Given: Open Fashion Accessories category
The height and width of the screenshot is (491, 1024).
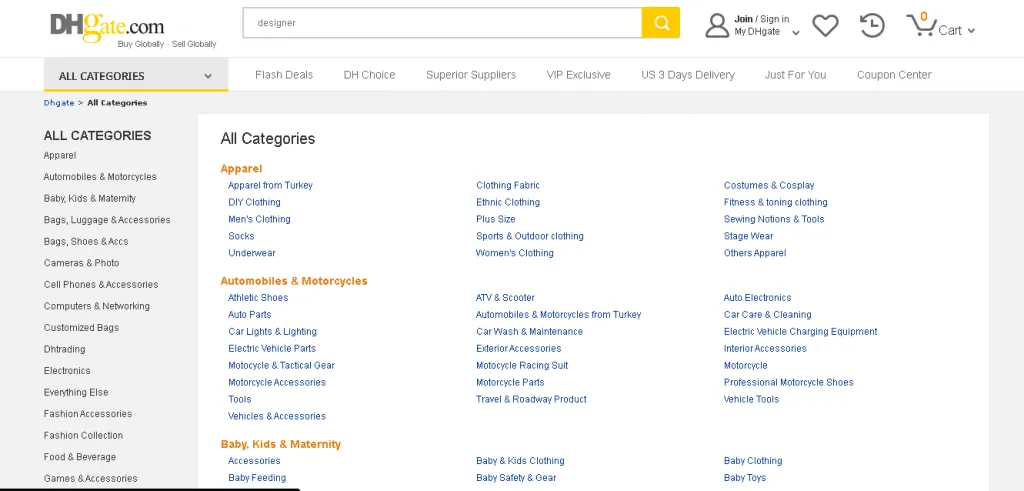Looking at the screenshot, I should pos(88,414).
